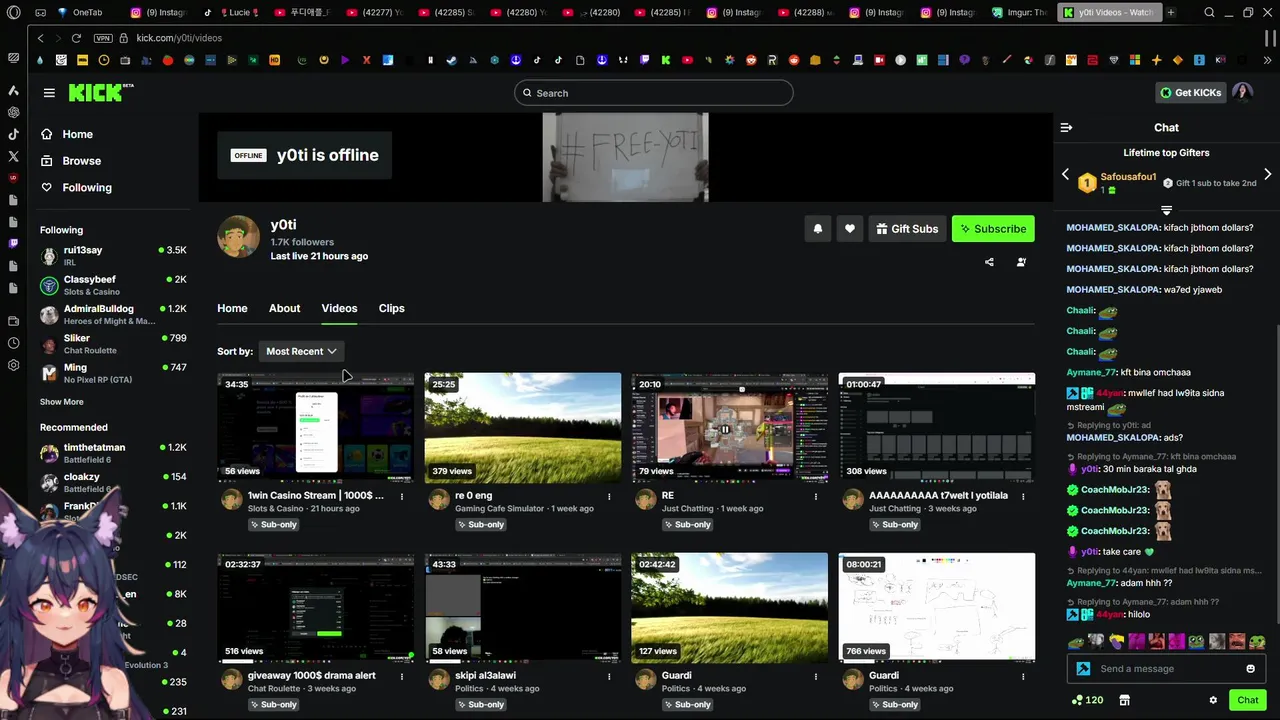Image resolution: width=1280 pixels, height=720 pixels.
Task: Open Sliker channel in sidebar
Action: (x=113, y=344)
